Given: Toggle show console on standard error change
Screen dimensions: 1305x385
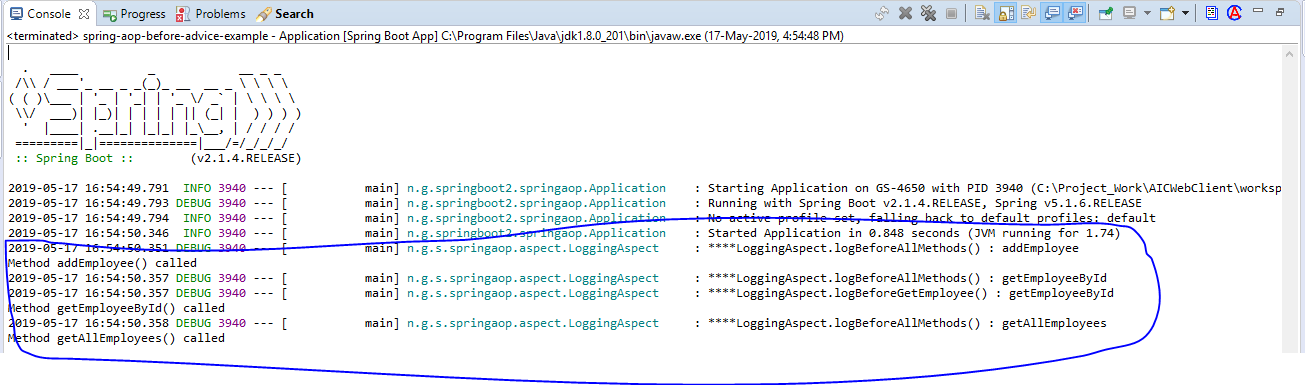Looking at the screenshot, I should (1075, 13).
